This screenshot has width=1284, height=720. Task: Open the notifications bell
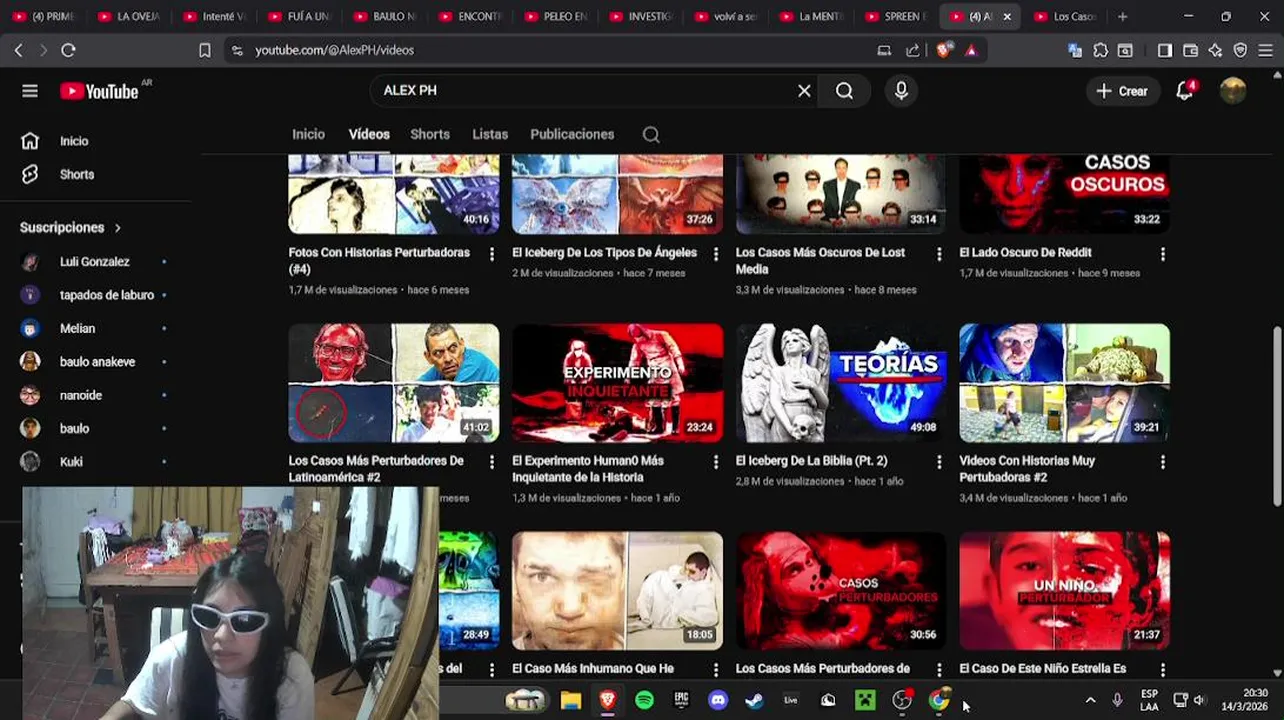[1185, 91]
